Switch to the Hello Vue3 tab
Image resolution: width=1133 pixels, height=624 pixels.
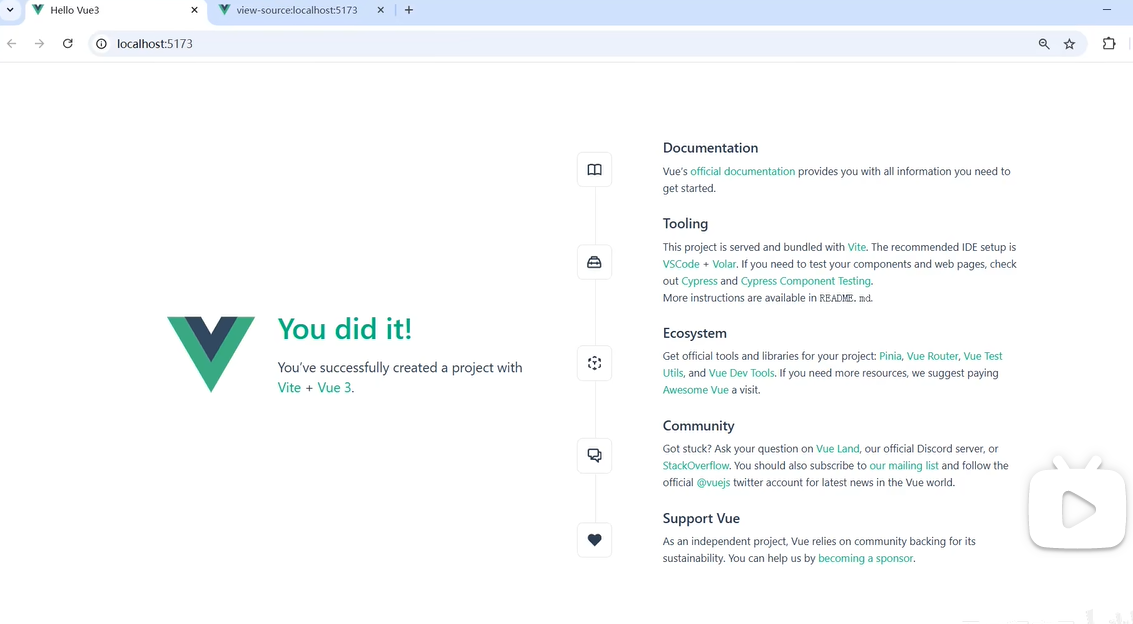[116, 10]
